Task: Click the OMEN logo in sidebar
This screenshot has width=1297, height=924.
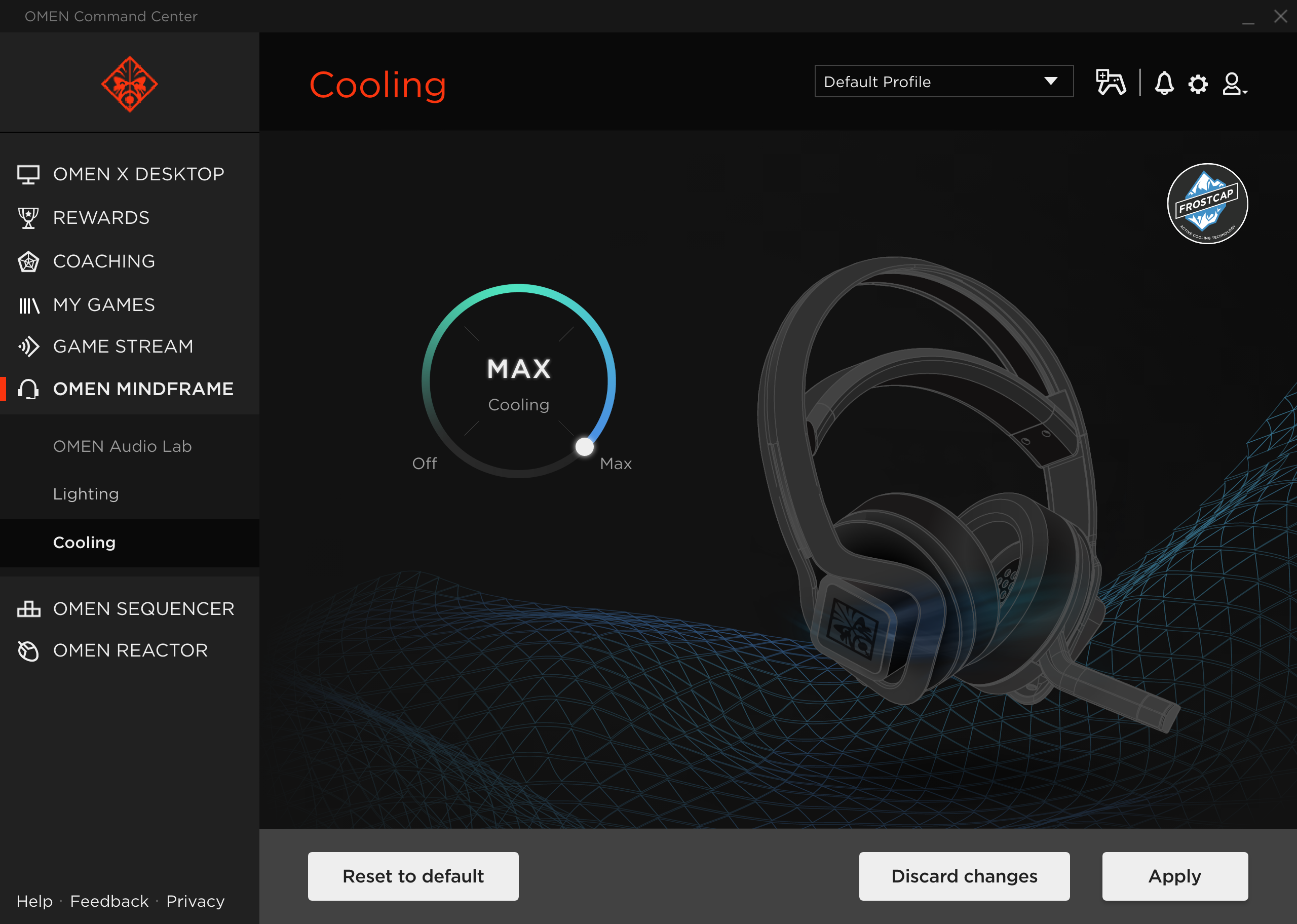Action: 130,84
